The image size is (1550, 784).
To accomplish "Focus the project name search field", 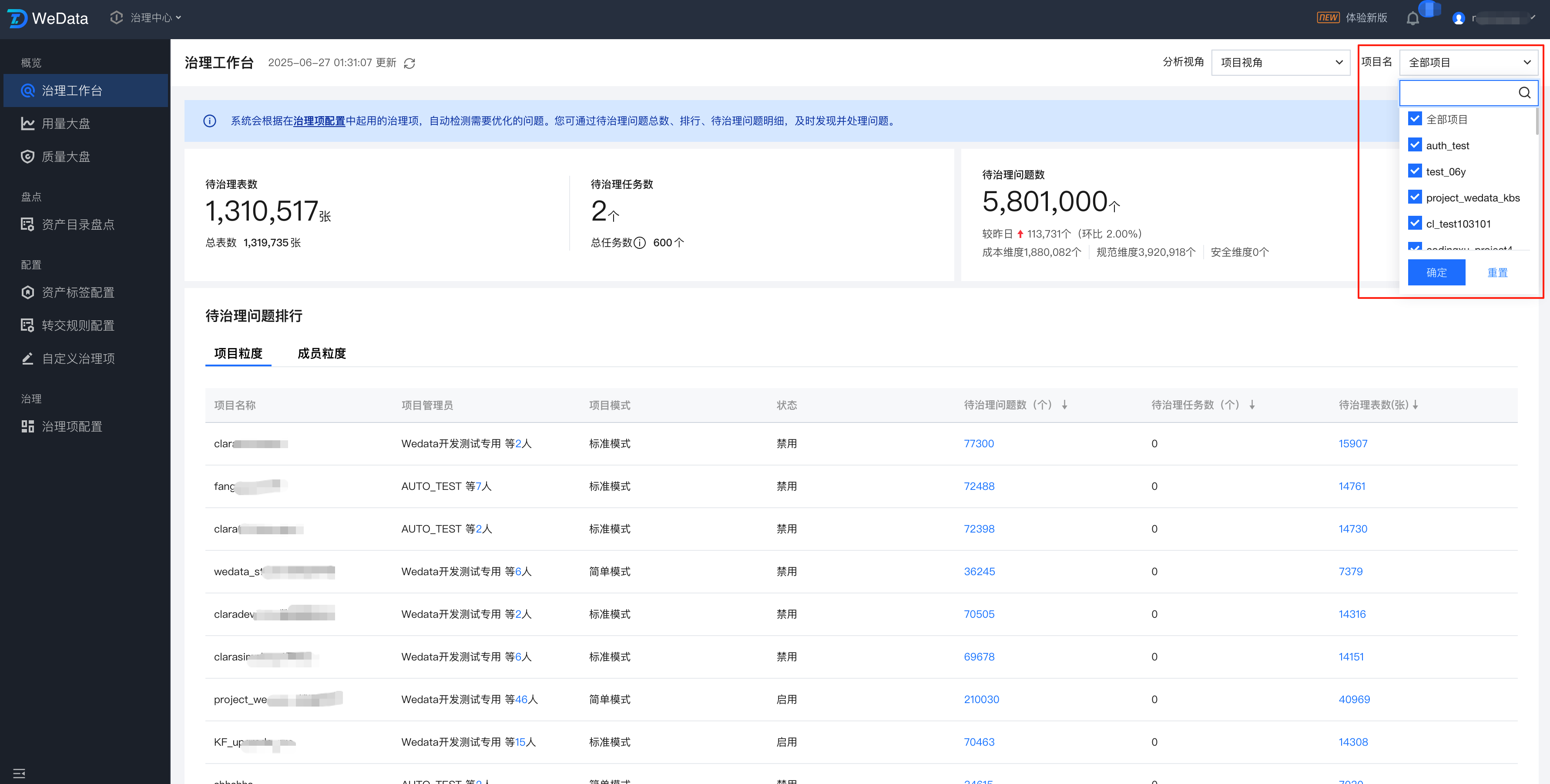I will pos(1456,93).
